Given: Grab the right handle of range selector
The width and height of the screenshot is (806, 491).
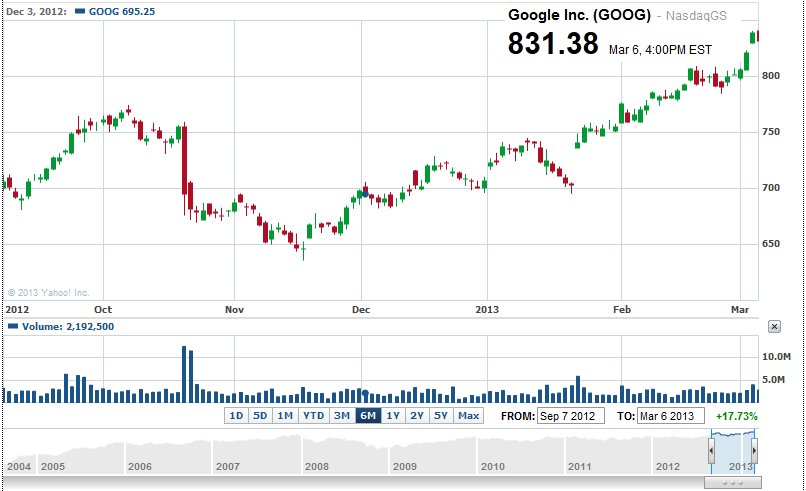Looking at the screenshot, I should [754, 451].
